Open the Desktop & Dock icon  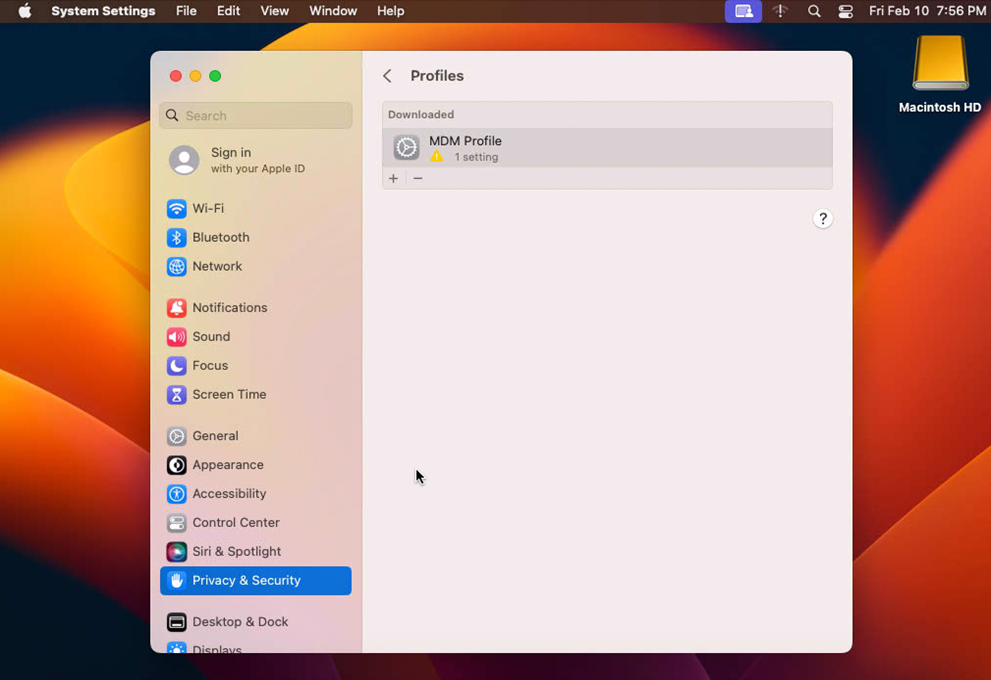(x=176, y=622)
